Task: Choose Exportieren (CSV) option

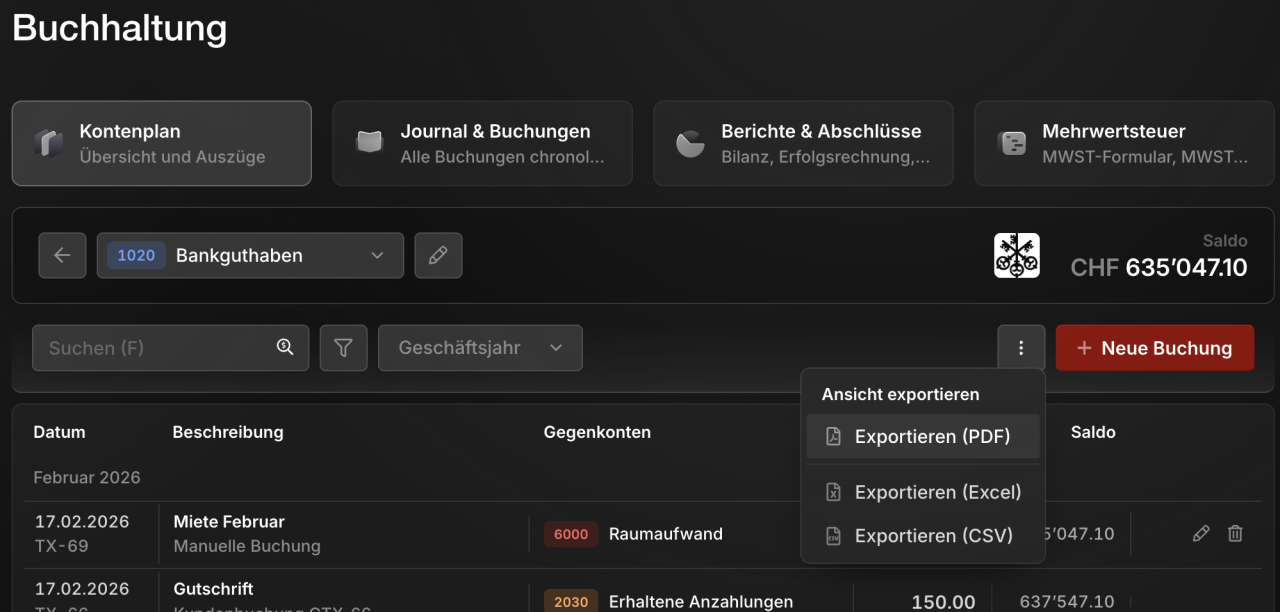Action: (x=923, y=536)
